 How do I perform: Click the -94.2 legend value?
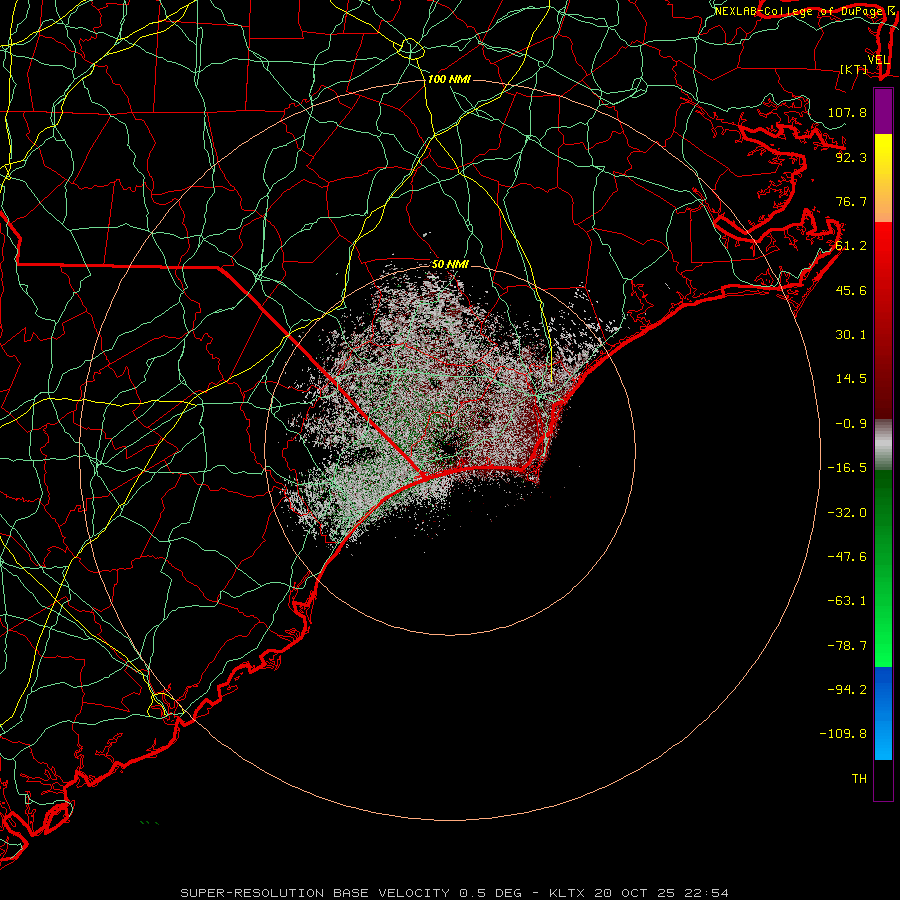[x=847, y=689]
